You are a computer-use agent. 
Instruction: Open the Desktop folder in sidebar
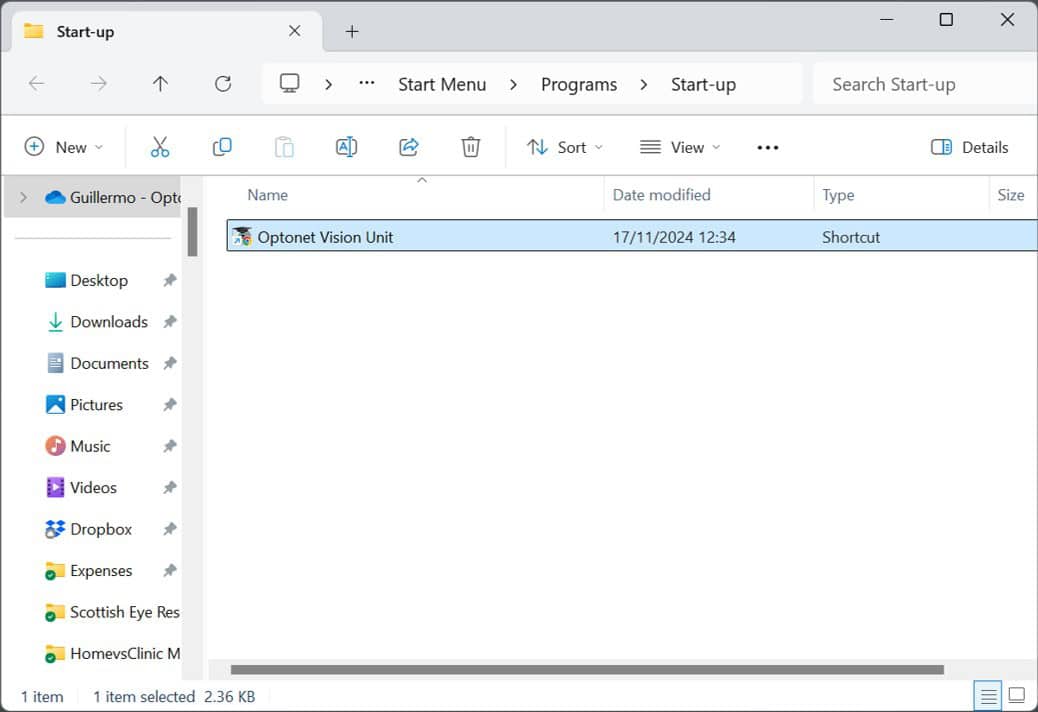(x=99, y=281)
